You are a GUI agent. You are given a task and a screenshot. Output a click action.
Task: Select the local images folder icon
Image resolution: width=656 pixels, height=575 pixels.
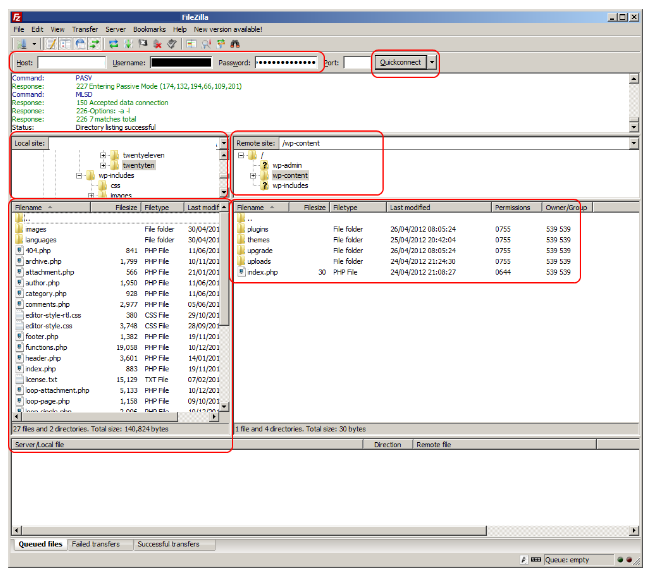19,229
